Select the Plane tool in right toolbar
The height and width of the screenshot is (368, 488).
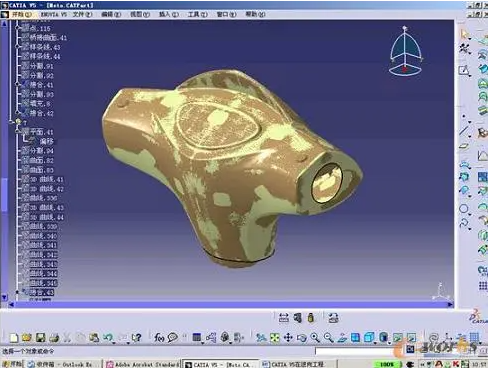tap(464, 146)
